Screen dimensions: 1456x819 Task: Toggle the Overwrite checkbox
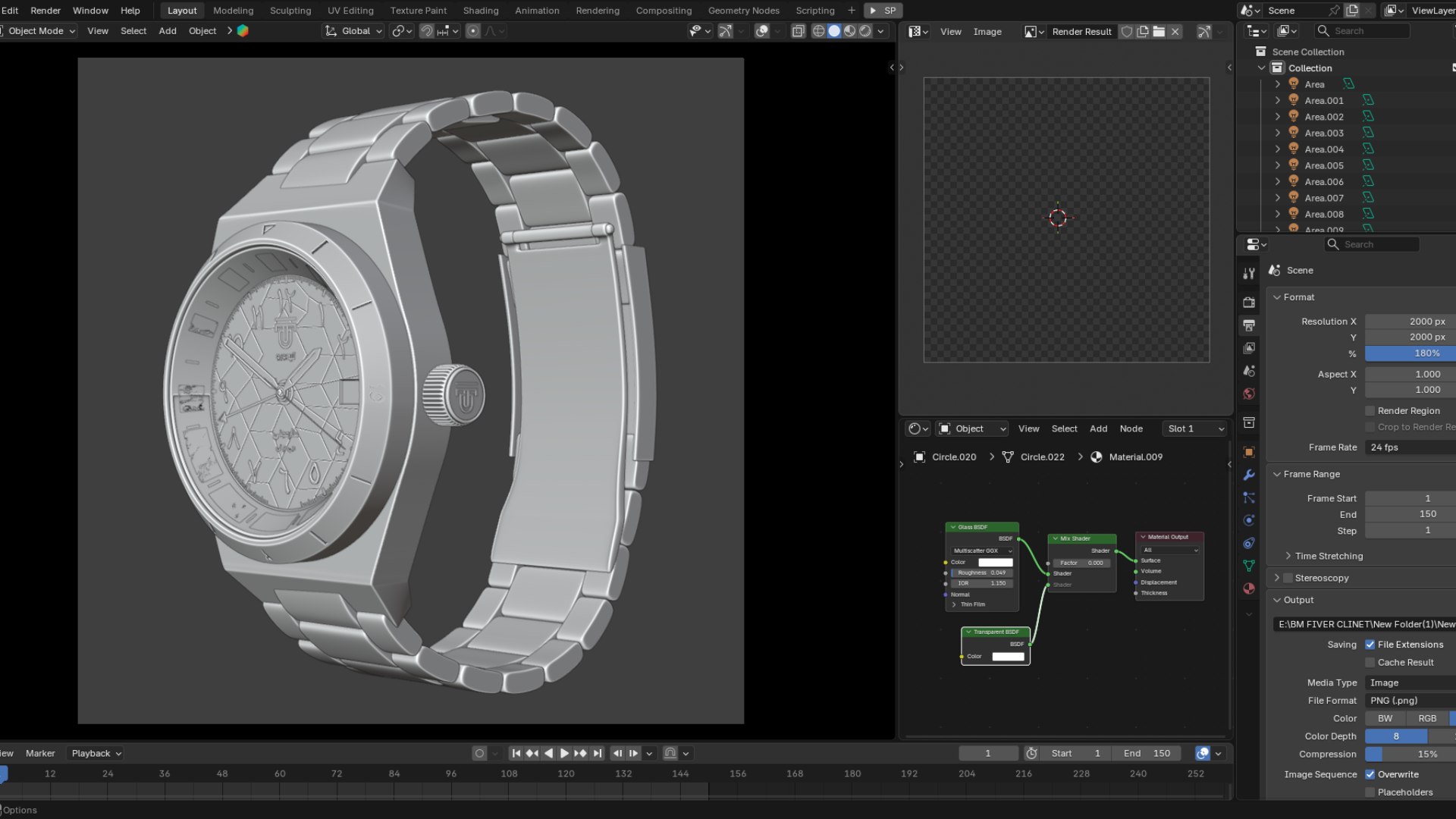point(1370,775)
